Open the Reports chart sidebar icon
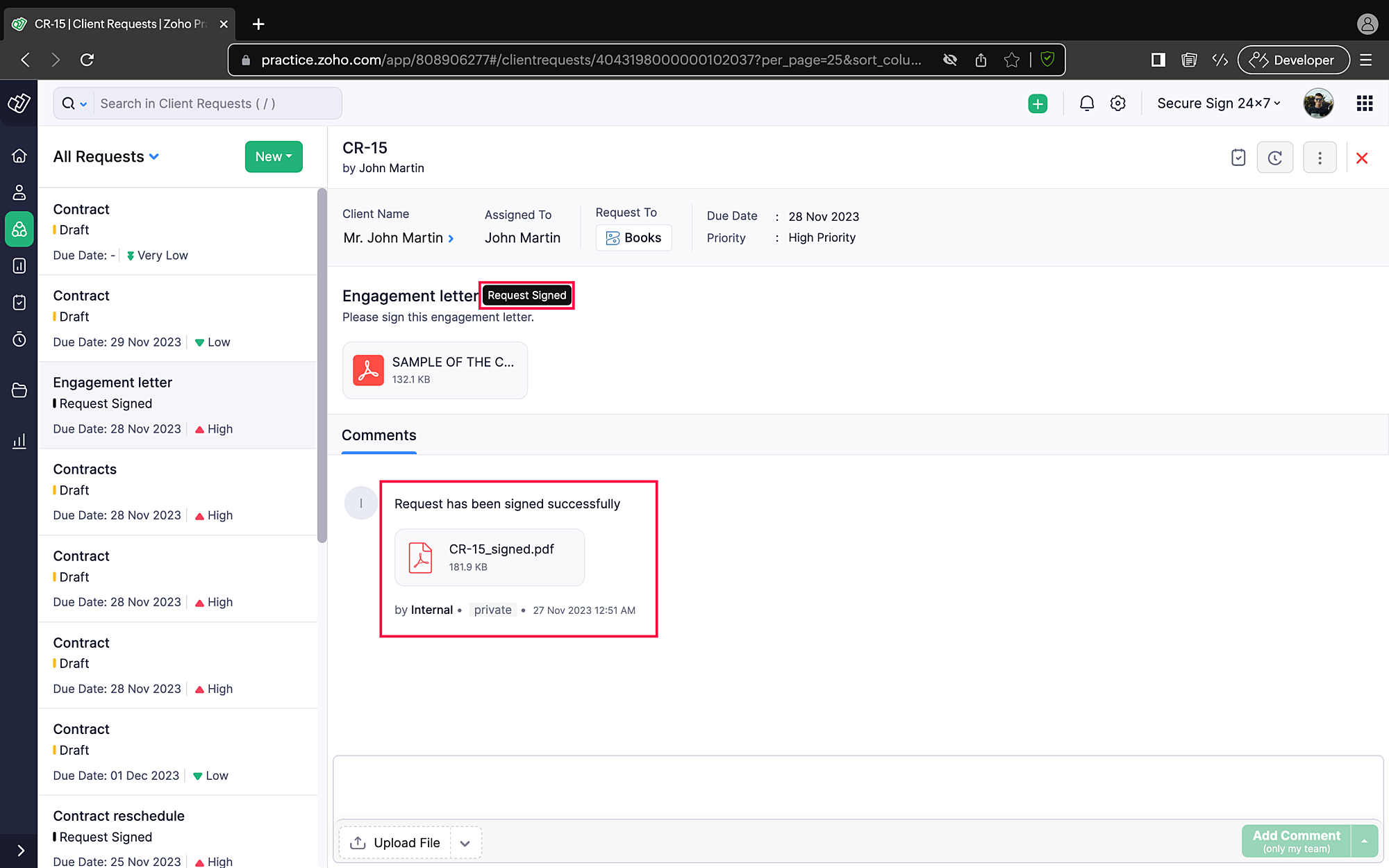 pyautogui.click(x=19, y=441)
